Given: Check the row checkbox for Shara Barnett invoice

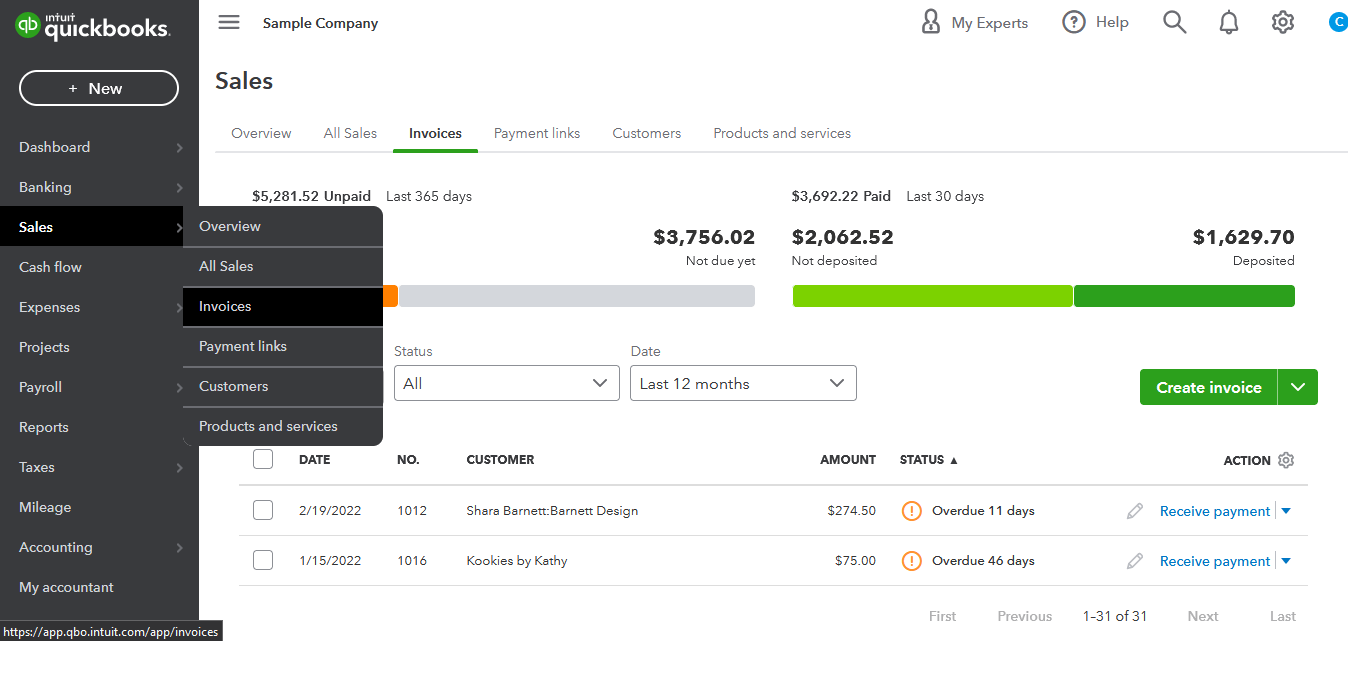Looking at the screenshot, I should point(262,510).
